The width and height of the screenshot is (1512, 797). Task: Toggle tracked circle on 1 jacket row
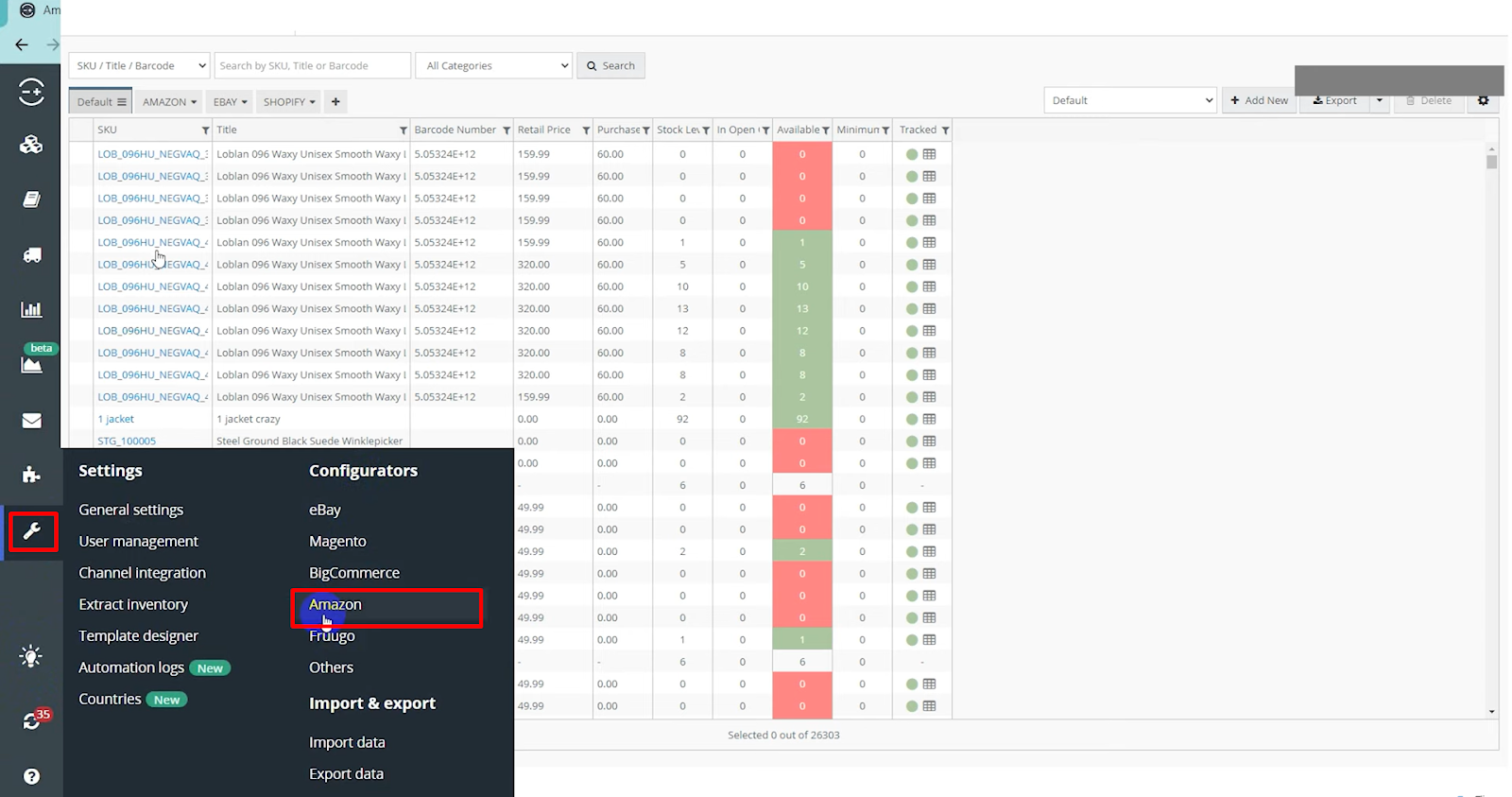click(x=912, y=419)
